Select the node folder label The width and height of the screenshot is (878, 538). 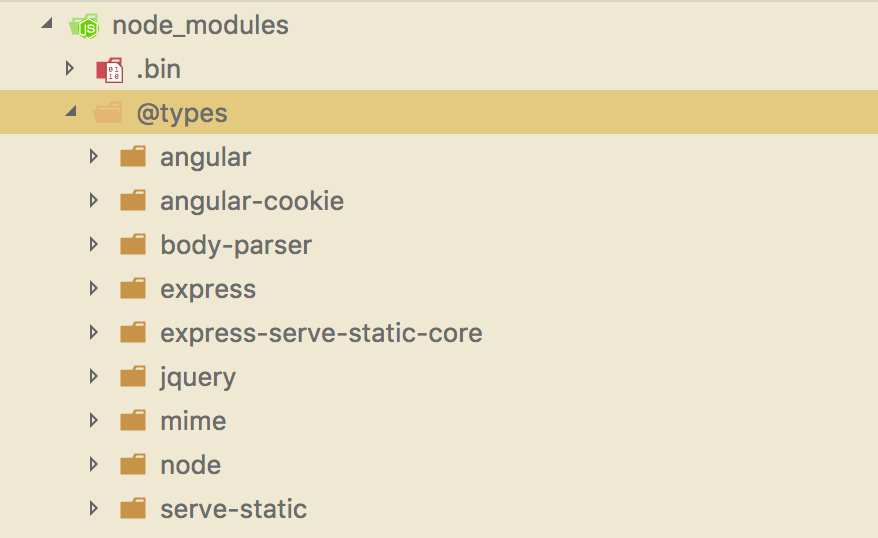click(190, 466)
